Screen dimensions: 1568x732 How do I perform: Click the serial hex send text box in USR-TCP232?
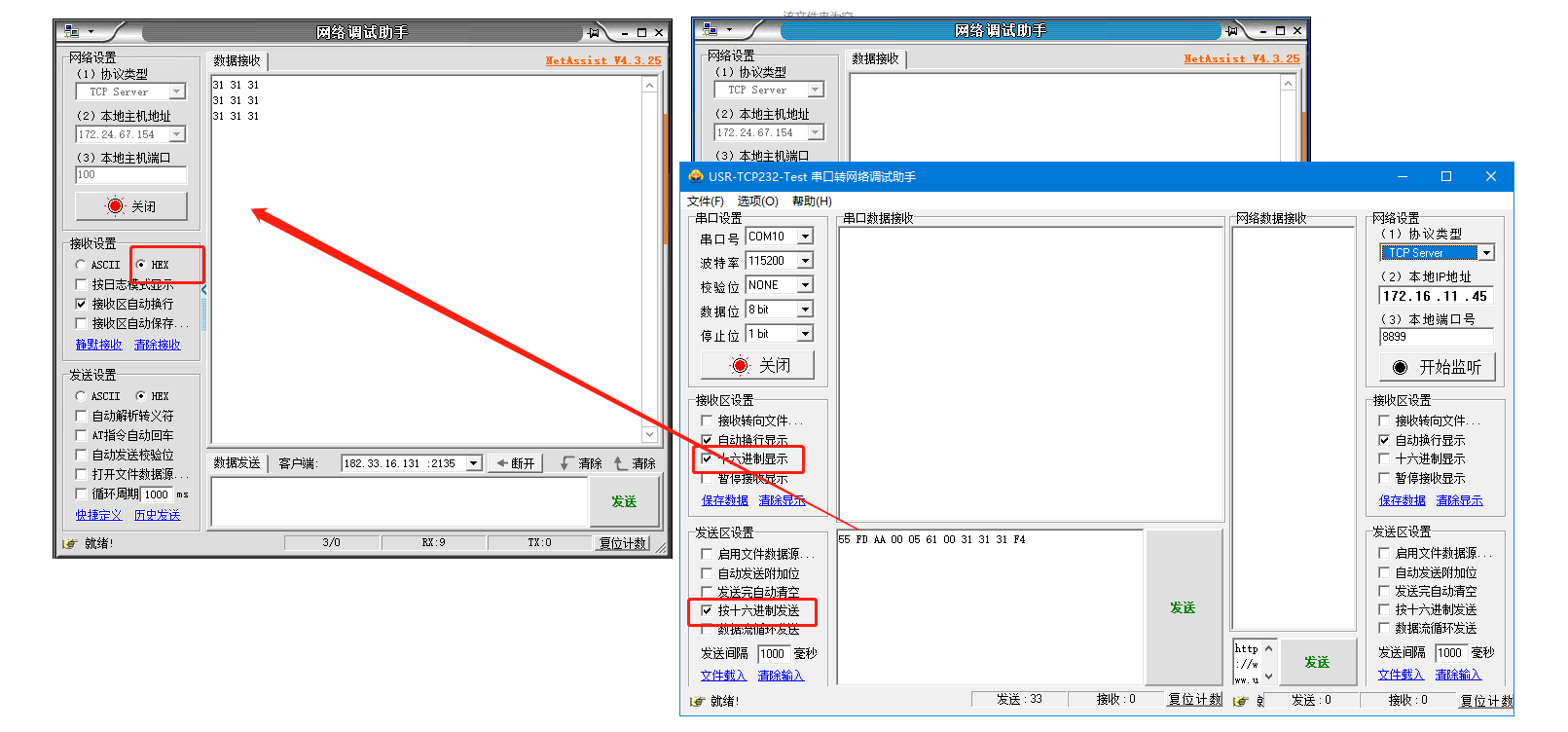tap(990, 607)
